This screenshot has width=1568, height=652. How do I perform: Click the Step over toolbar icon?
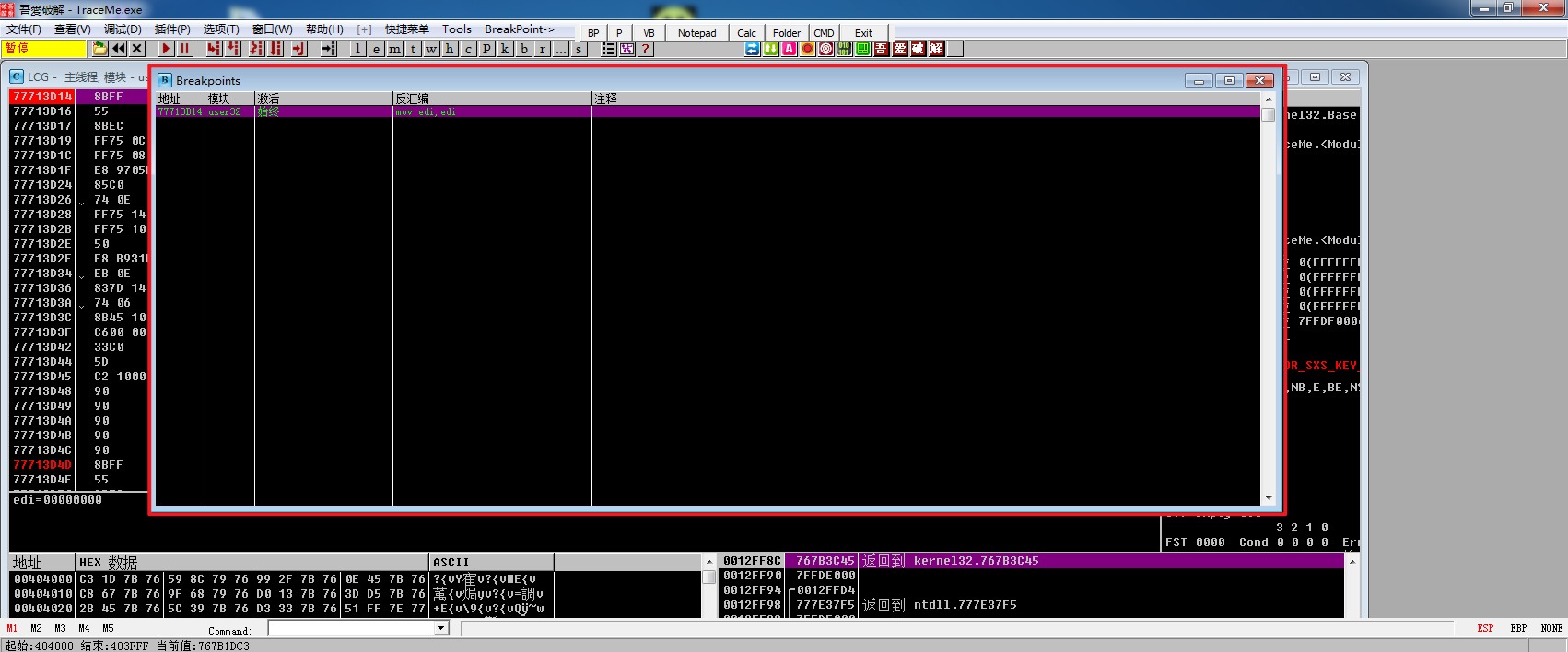click(x=233, y=49)
